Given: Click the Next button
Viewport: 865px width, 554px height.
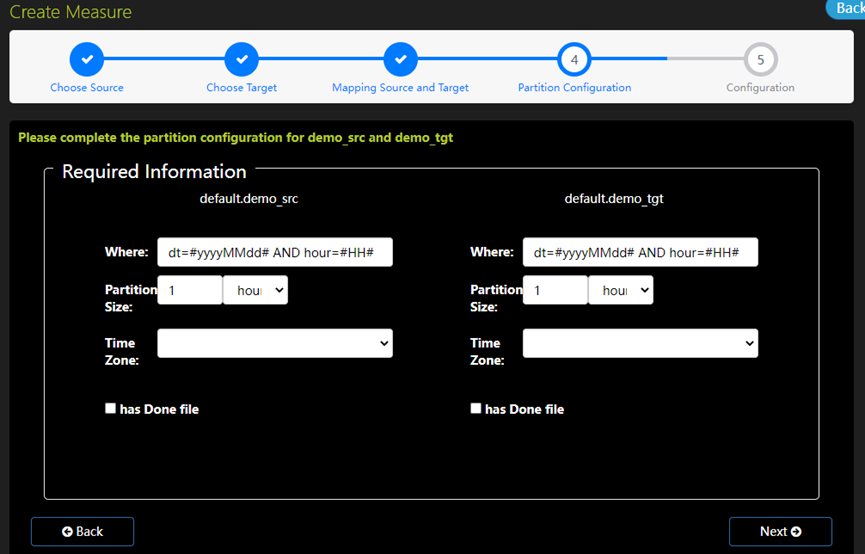Looking at the screenshot, I should 780,531.
